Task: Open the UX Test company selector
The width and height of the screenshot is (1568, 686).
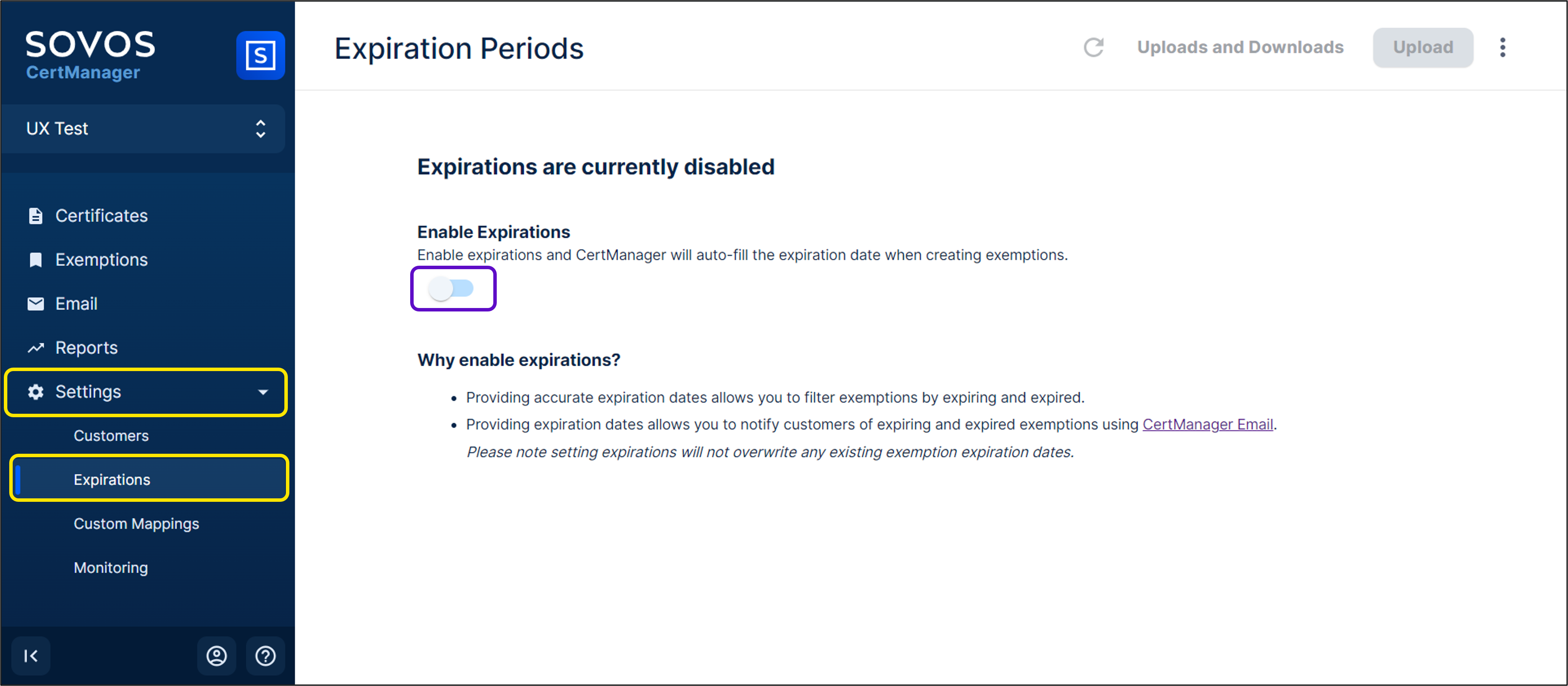Action: coord(144,128)
